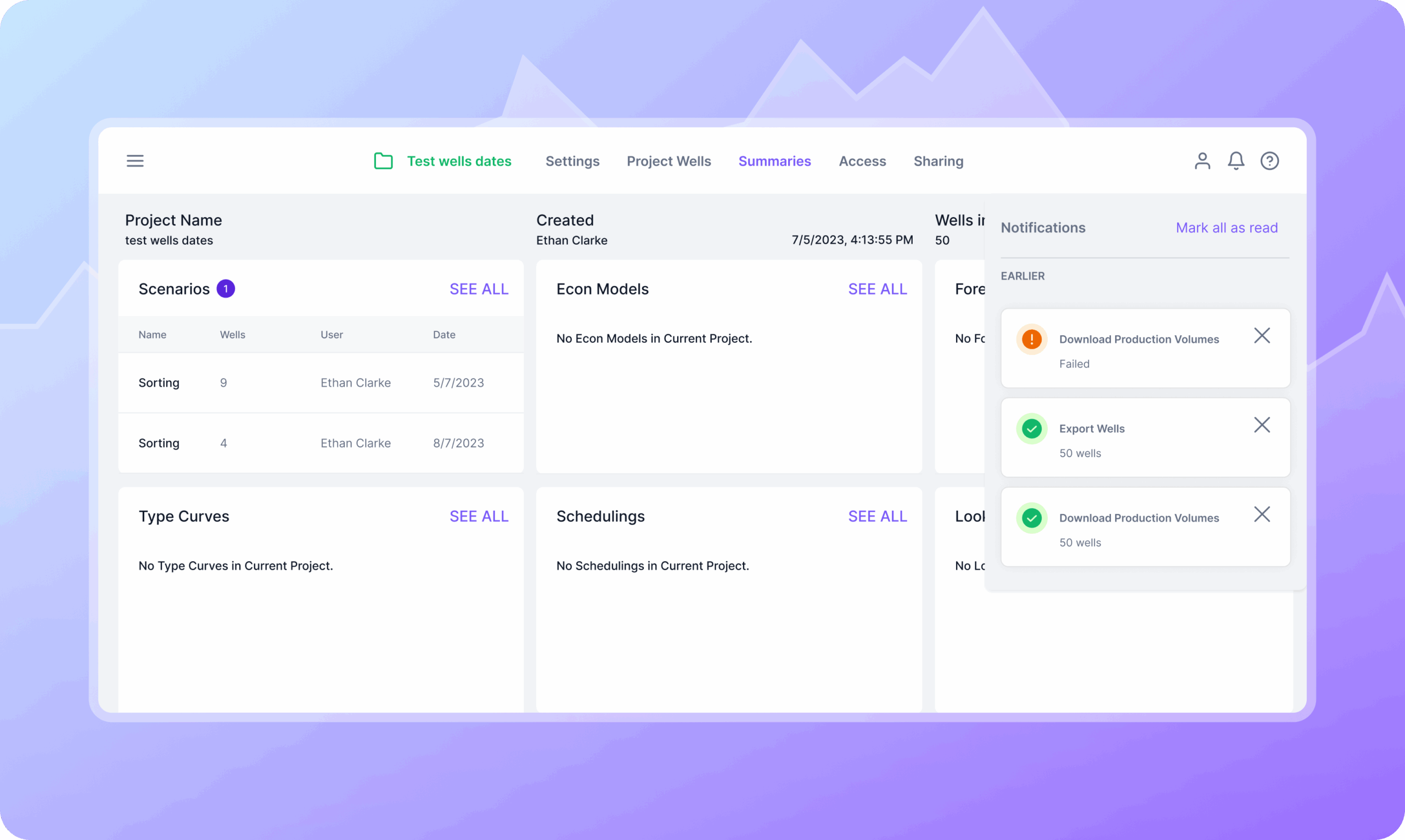Screen dimensions: 1405x840
Task: Click the orange failed warning icon
Action: click(1031, 339)
